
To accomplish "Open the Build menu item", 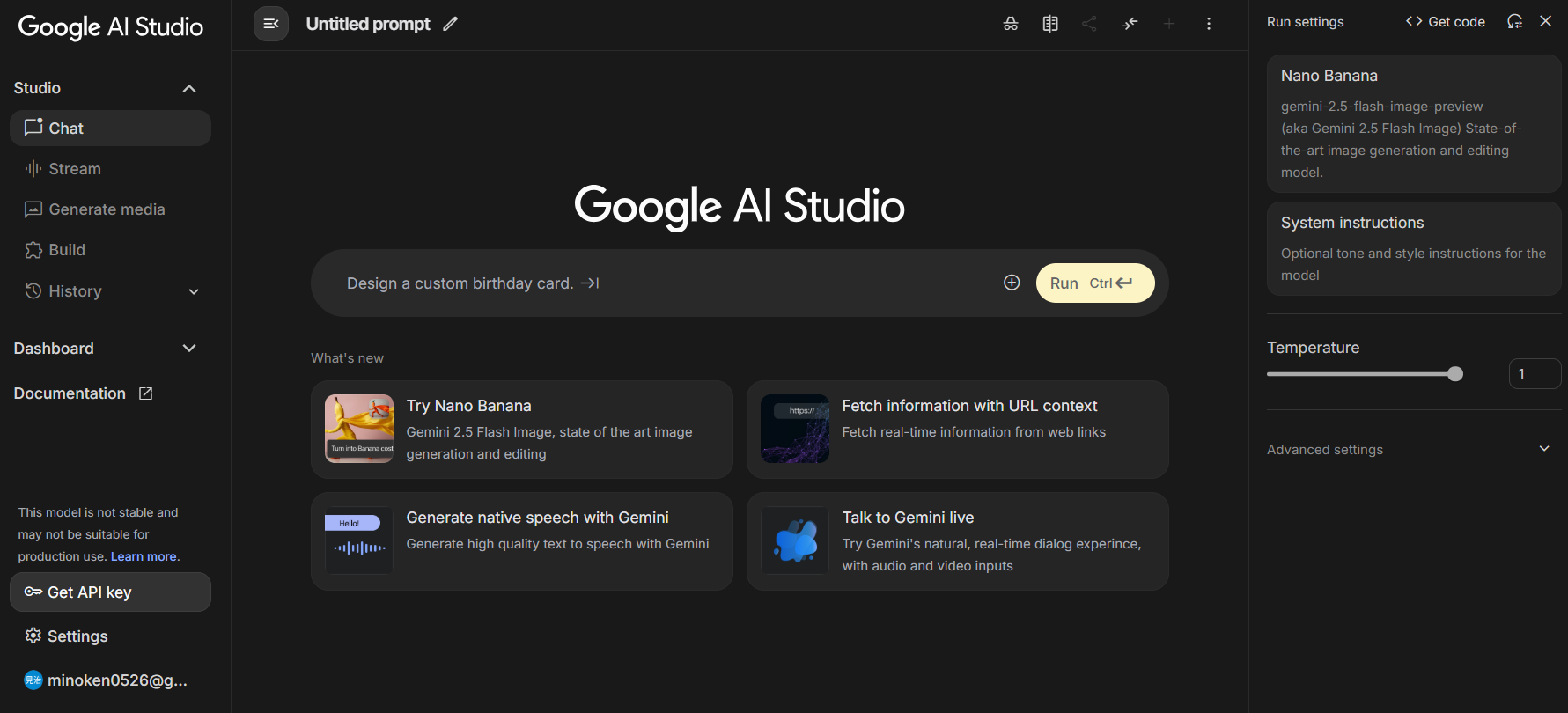I will click(x=110, y=250).
